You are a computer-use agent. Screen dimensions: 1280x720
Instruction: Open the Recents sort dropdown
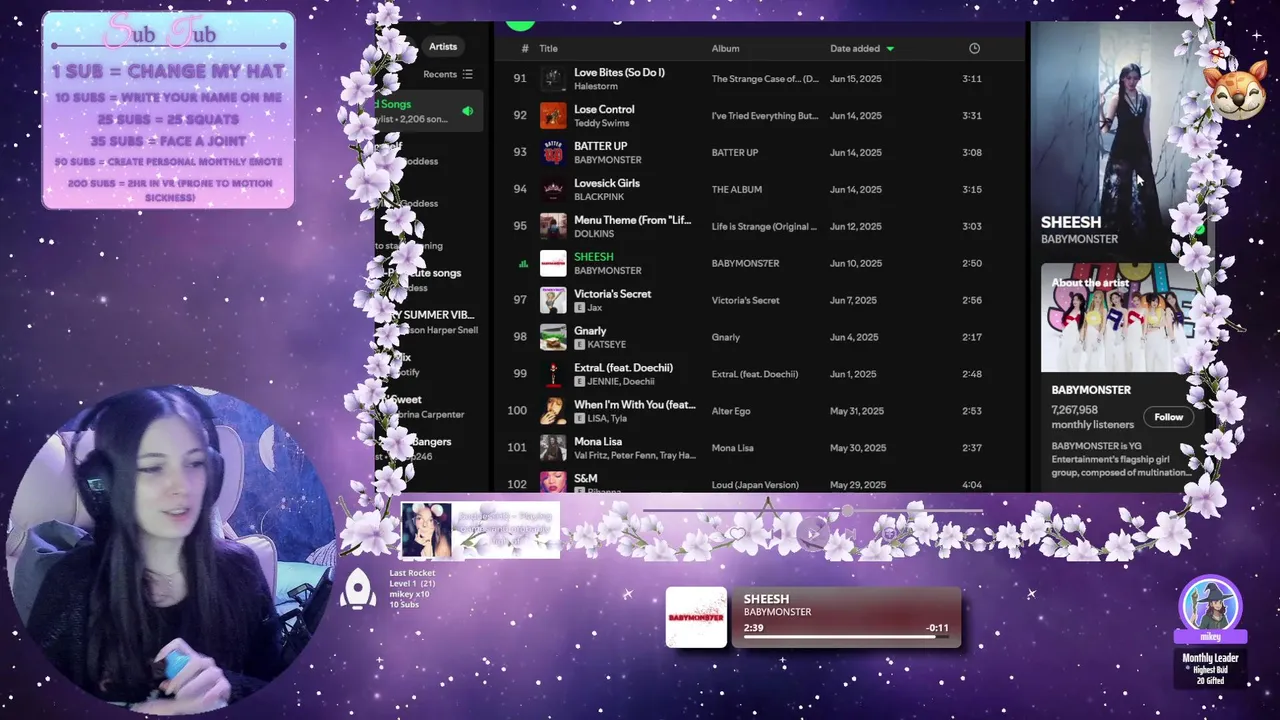click(447, 74)
